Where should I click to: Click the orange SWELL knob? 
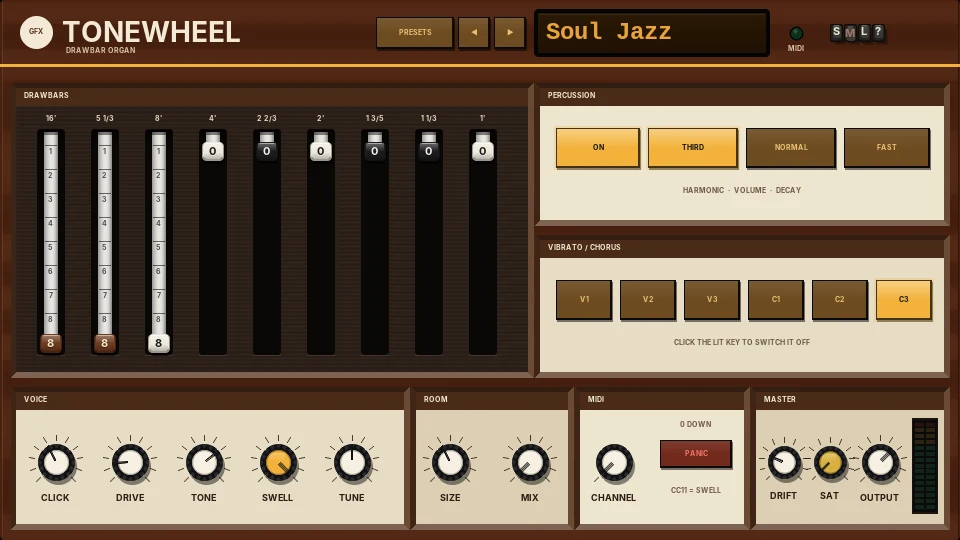click(x=278, y=463)
